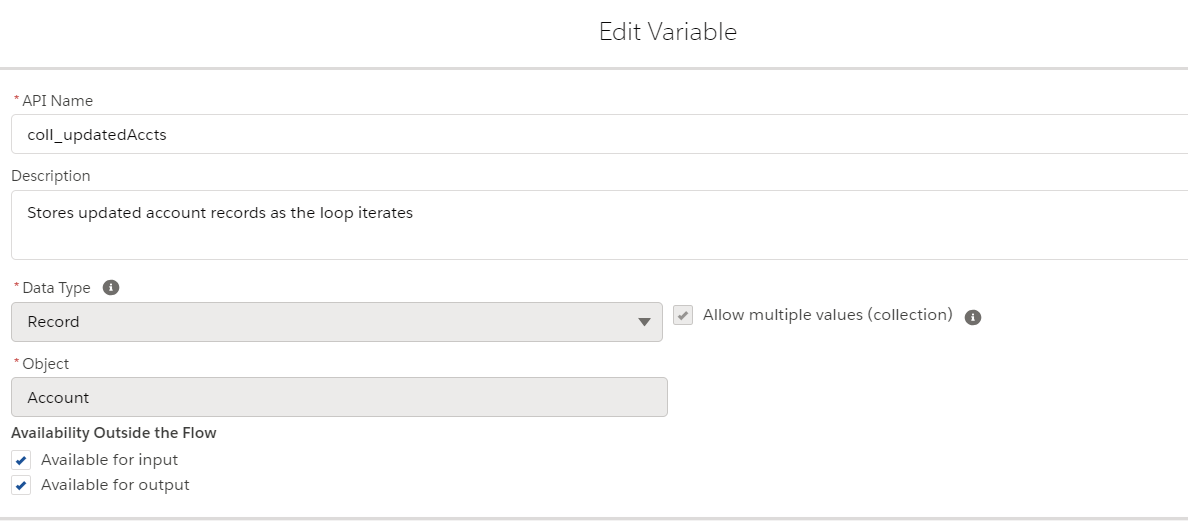This screenshot has width=1188, height=521.
Task: Click the Object field label
Action: click(x=46, y=364)
